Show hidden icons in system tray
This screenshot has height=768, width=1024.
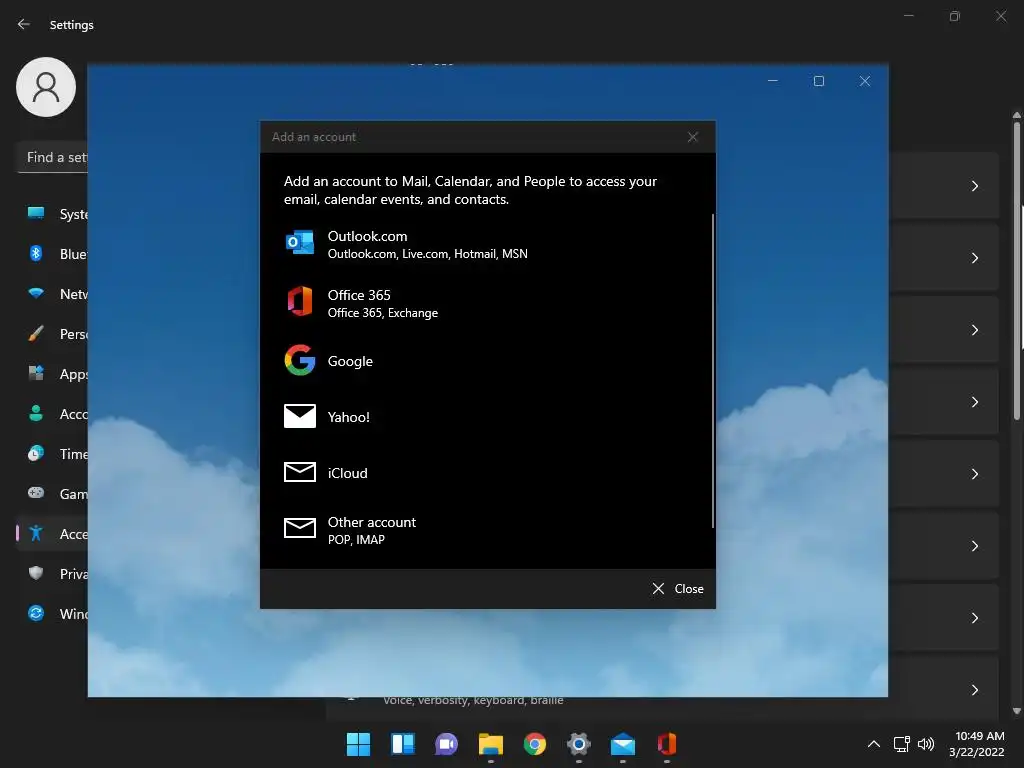(x=873, y=744)
